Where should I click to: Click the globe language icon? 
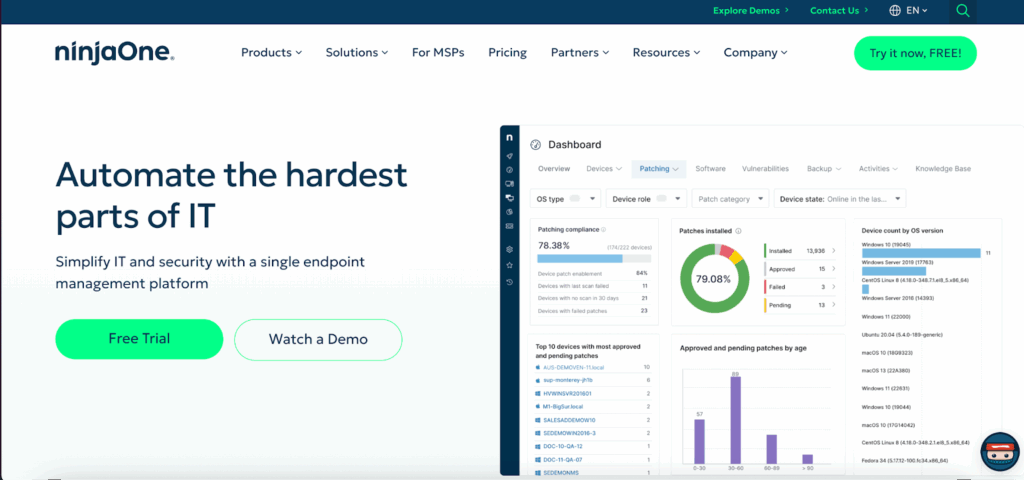(895, 11)
